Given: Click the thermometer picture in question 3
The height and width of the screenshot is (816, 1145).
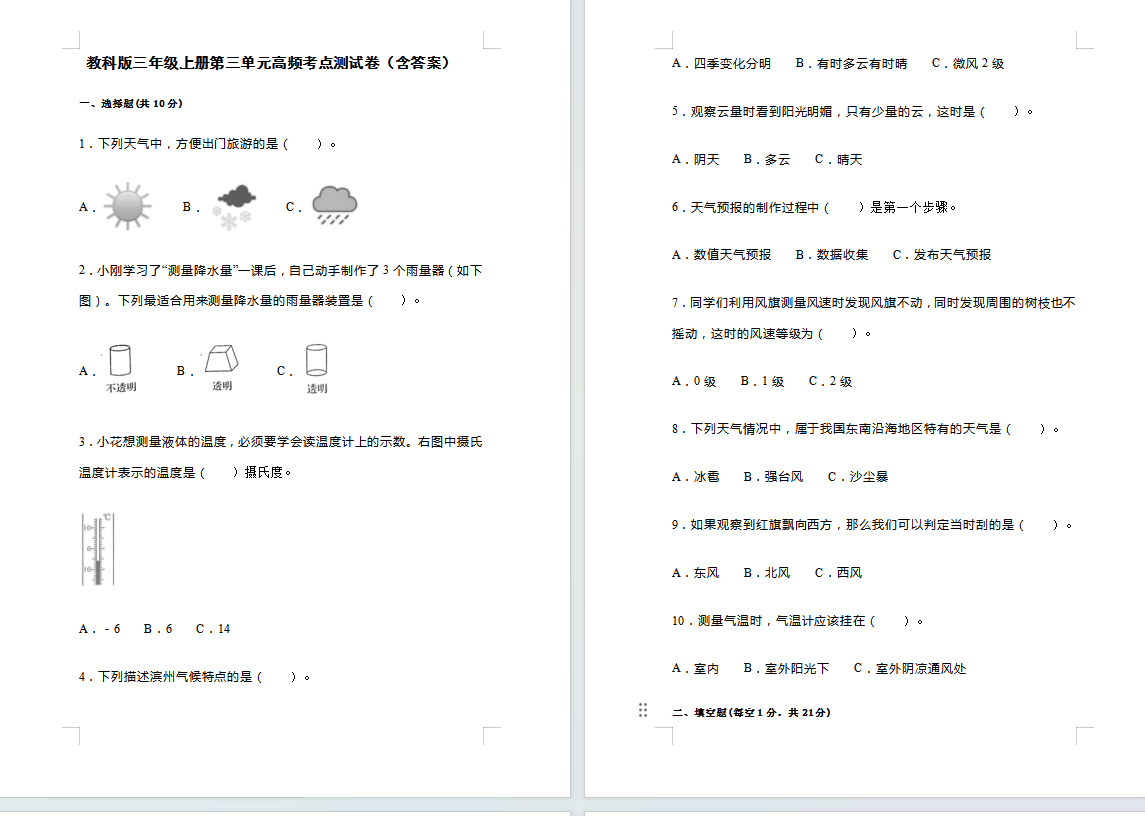Looking at the screenshot, I should click(x=98, y=549).
